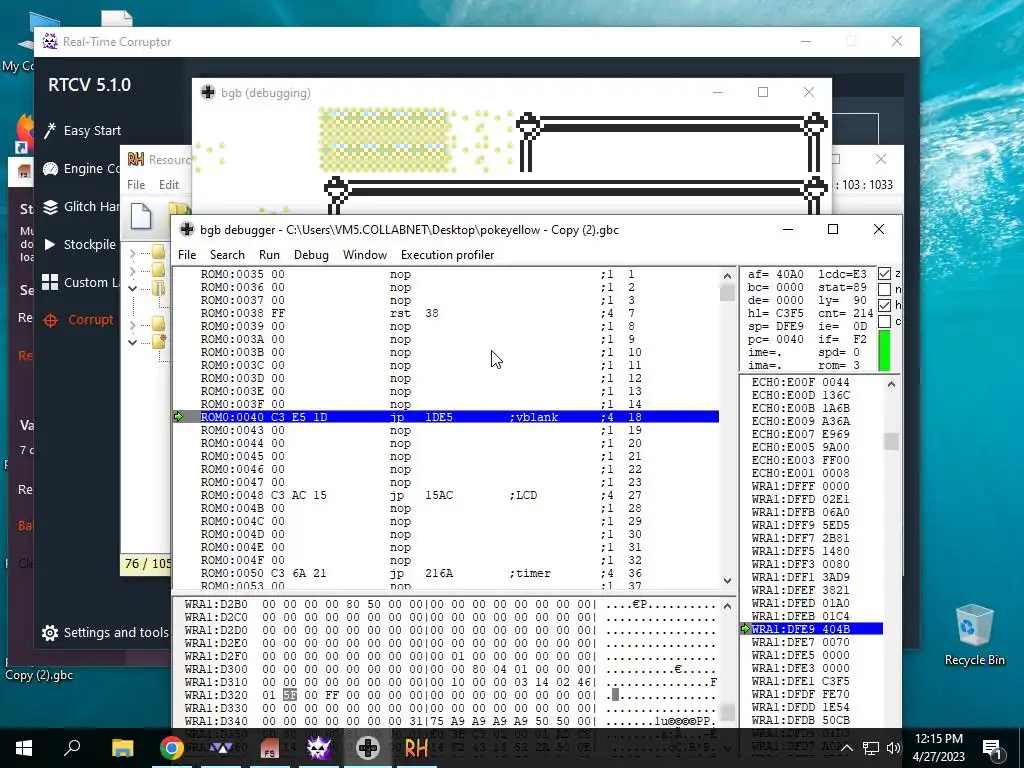Open the Execution profiler menu
1024x768 pixels.
point(447,255)
